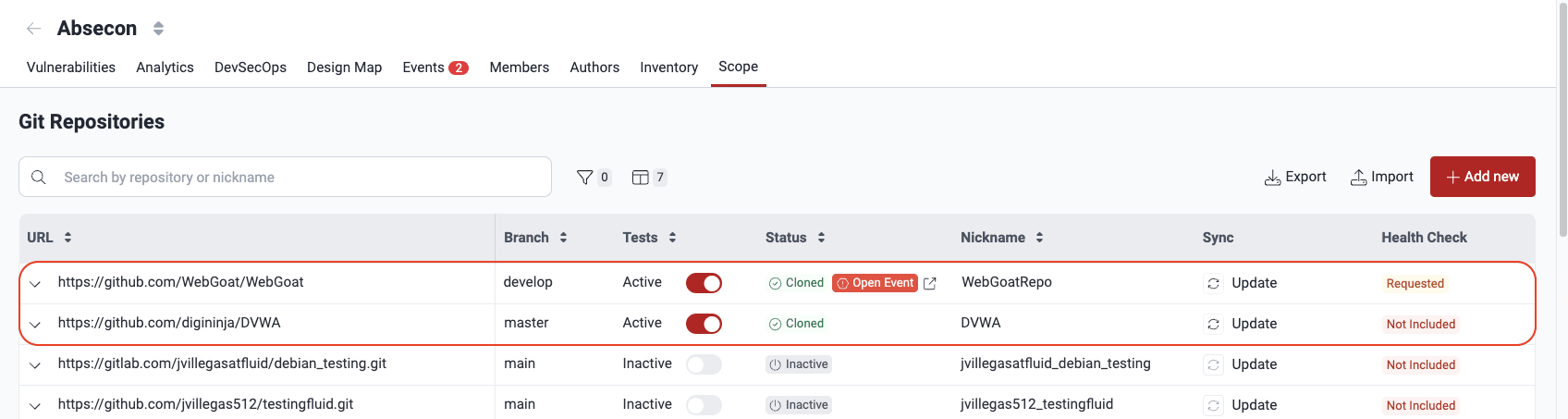Click the WebGoatRepo nickname cell

(x=1007, y=282)
